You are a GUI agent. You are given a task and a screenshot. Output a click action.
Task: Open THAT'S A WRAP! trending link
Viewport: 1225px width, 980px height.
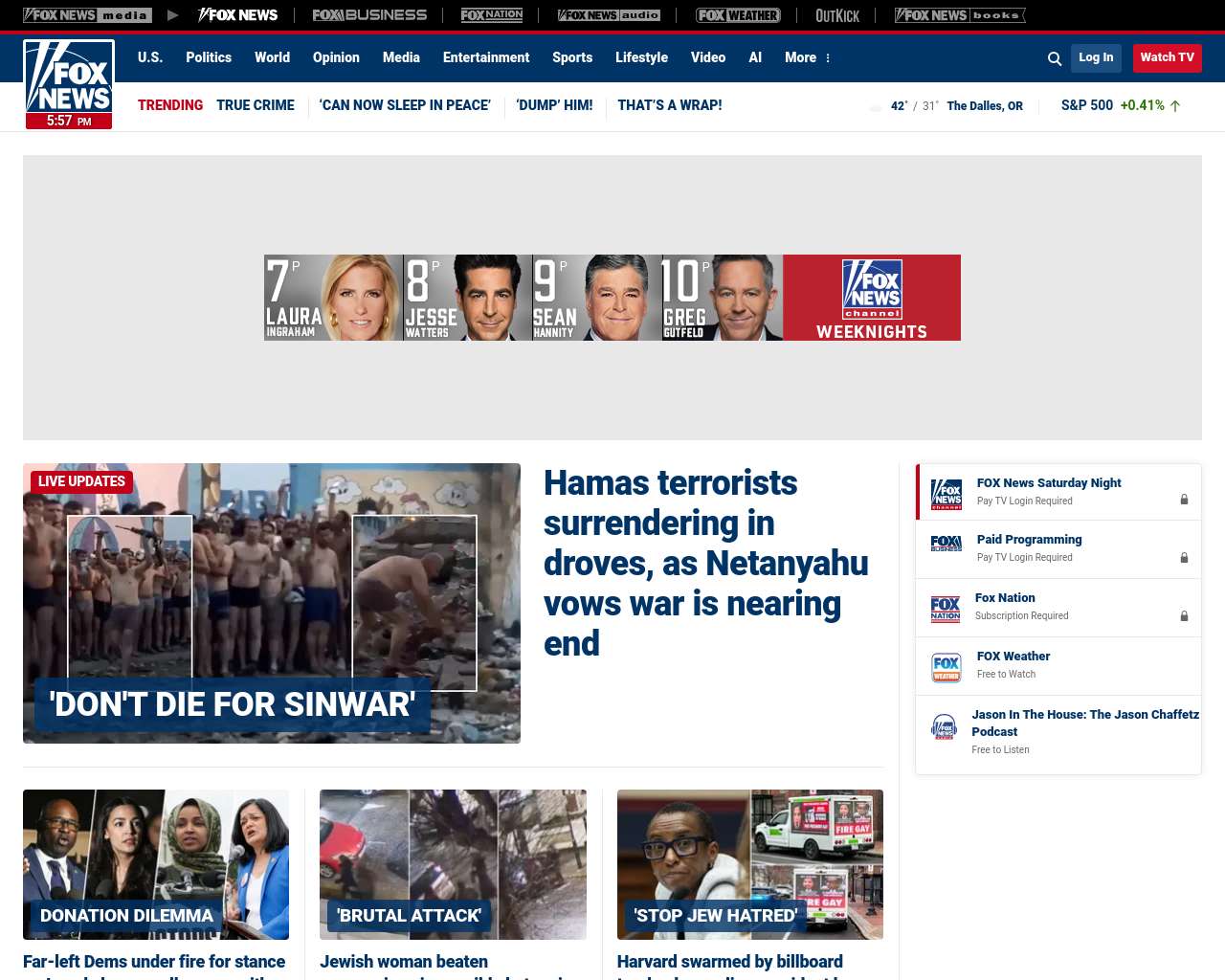670,105
